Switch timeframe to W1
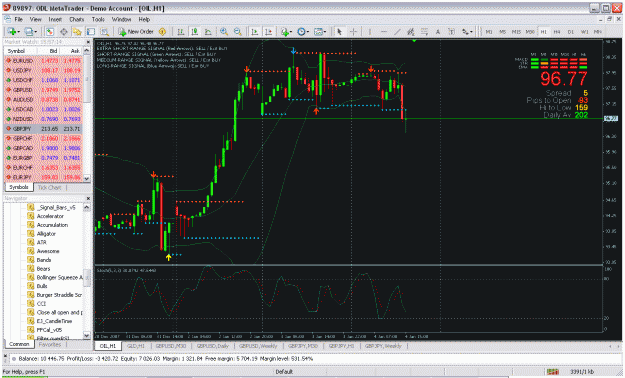625x378 pixels. point(584,32)
